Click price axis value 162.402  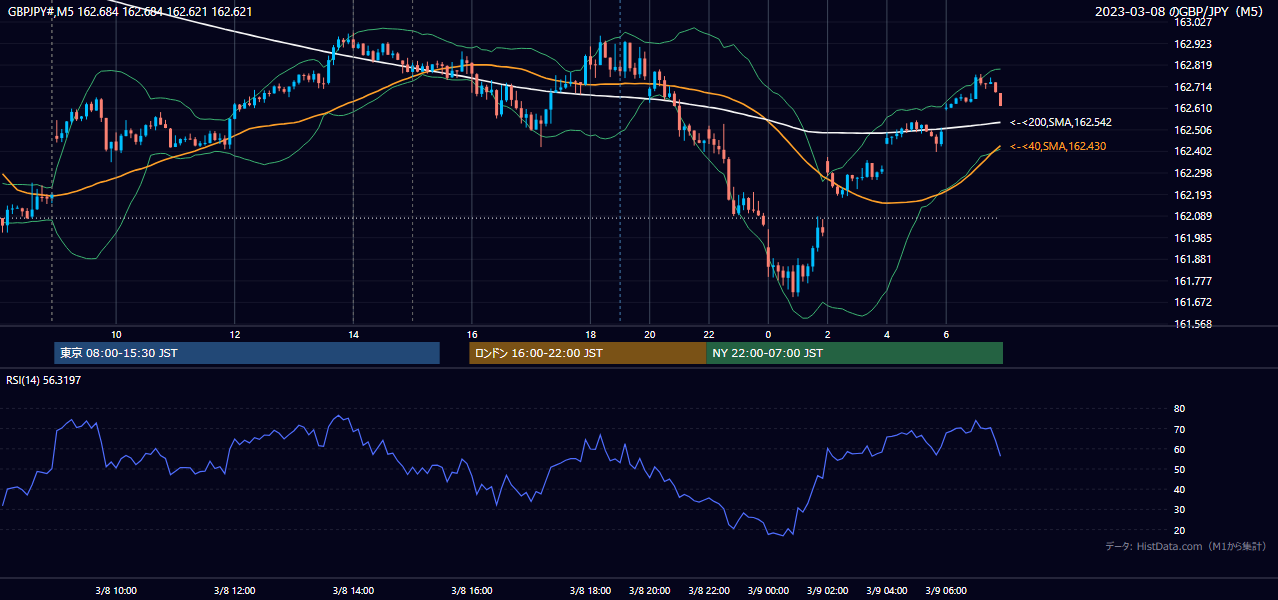[1193, 151]
